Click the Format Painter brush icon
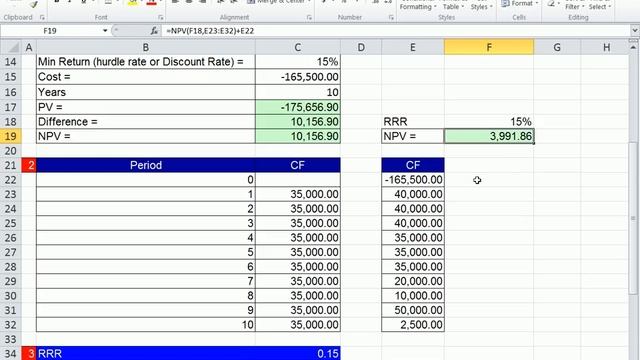 (34, 4)
